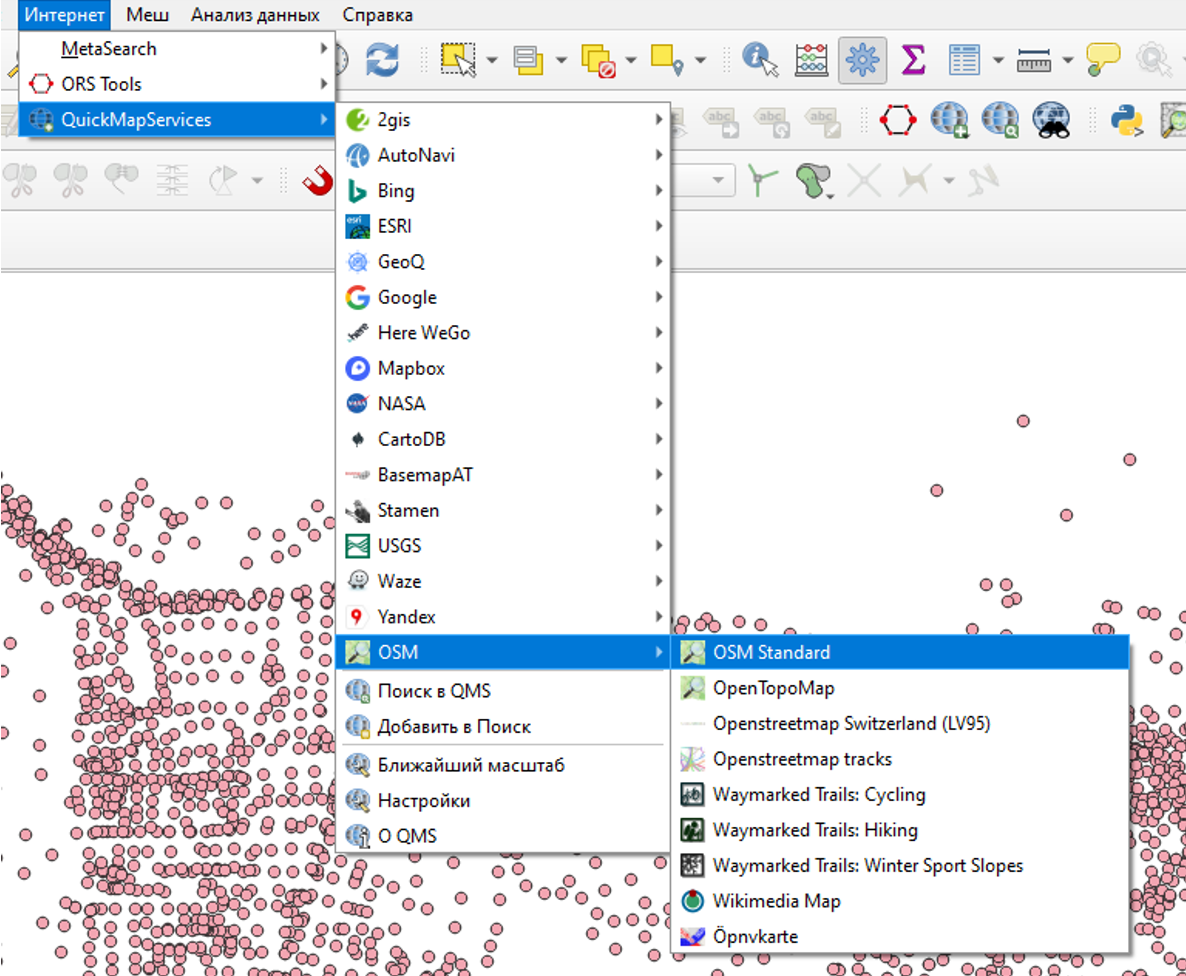Open dropdown arrow beside Select Features tool

[x=492, y=61]
